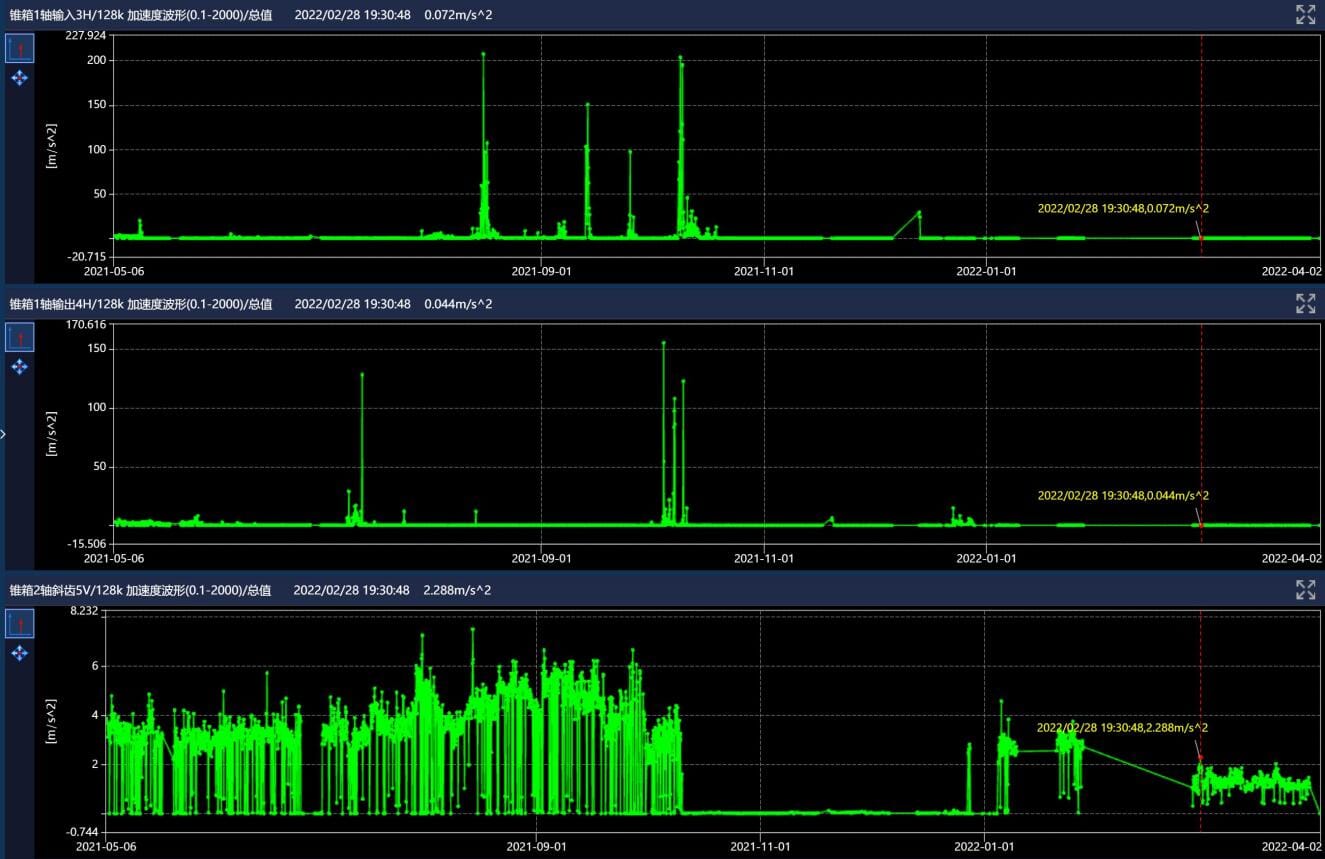Select the pan tool in 锥箱1轴输出4H chart
Screen dimensions: 1325x859
[20, 367]
